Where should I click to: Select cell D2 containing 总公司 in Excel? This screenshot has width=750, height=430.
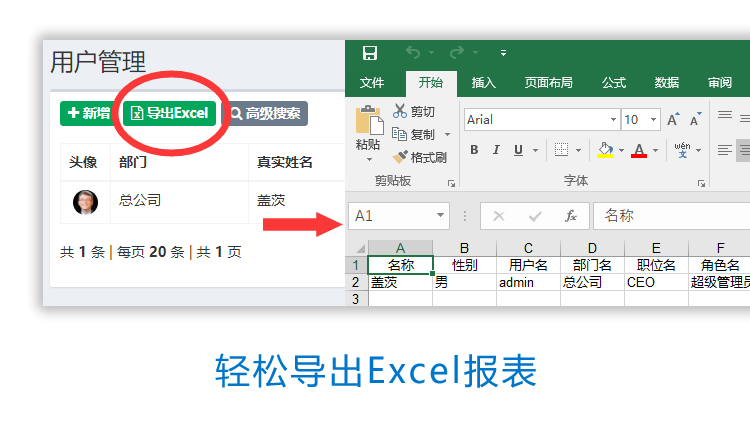coord(592,282)
